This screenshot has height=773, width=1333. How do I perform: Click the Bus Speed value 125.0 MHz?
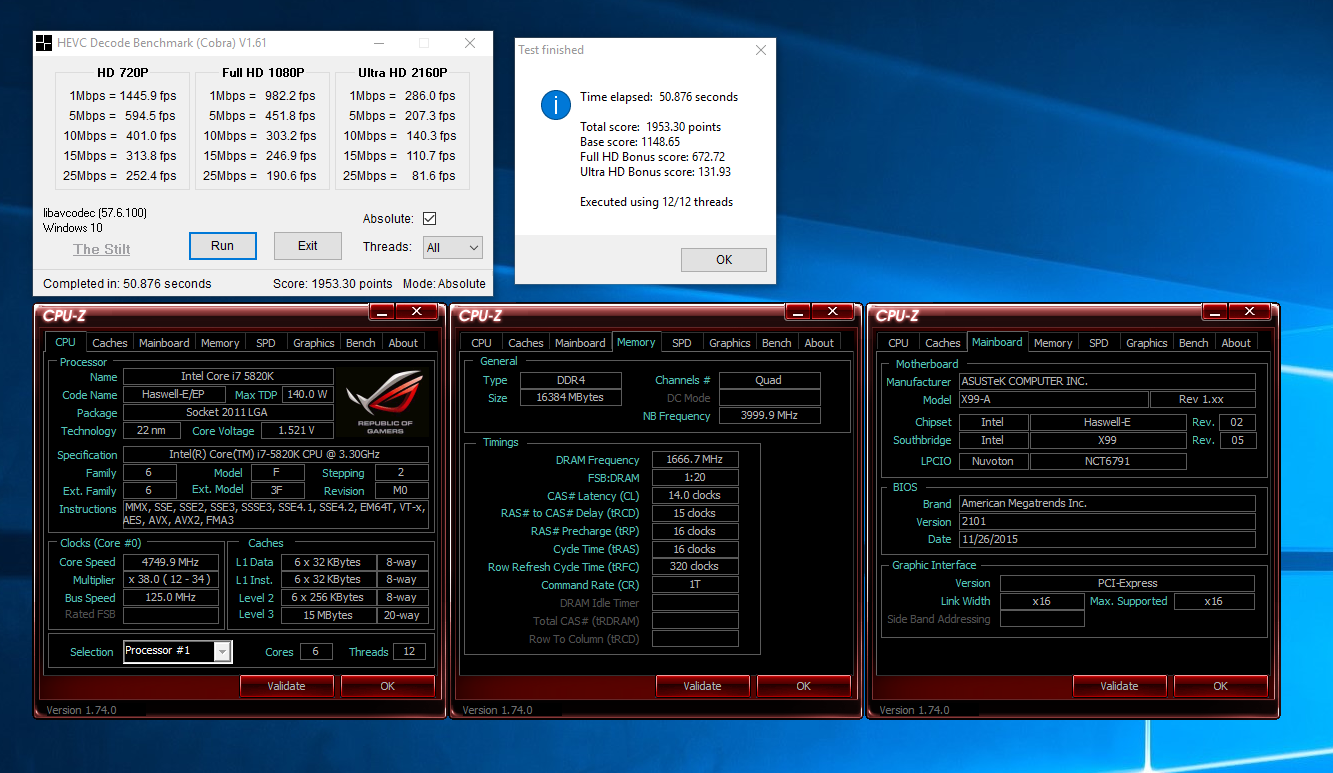[x=171, y=597]
